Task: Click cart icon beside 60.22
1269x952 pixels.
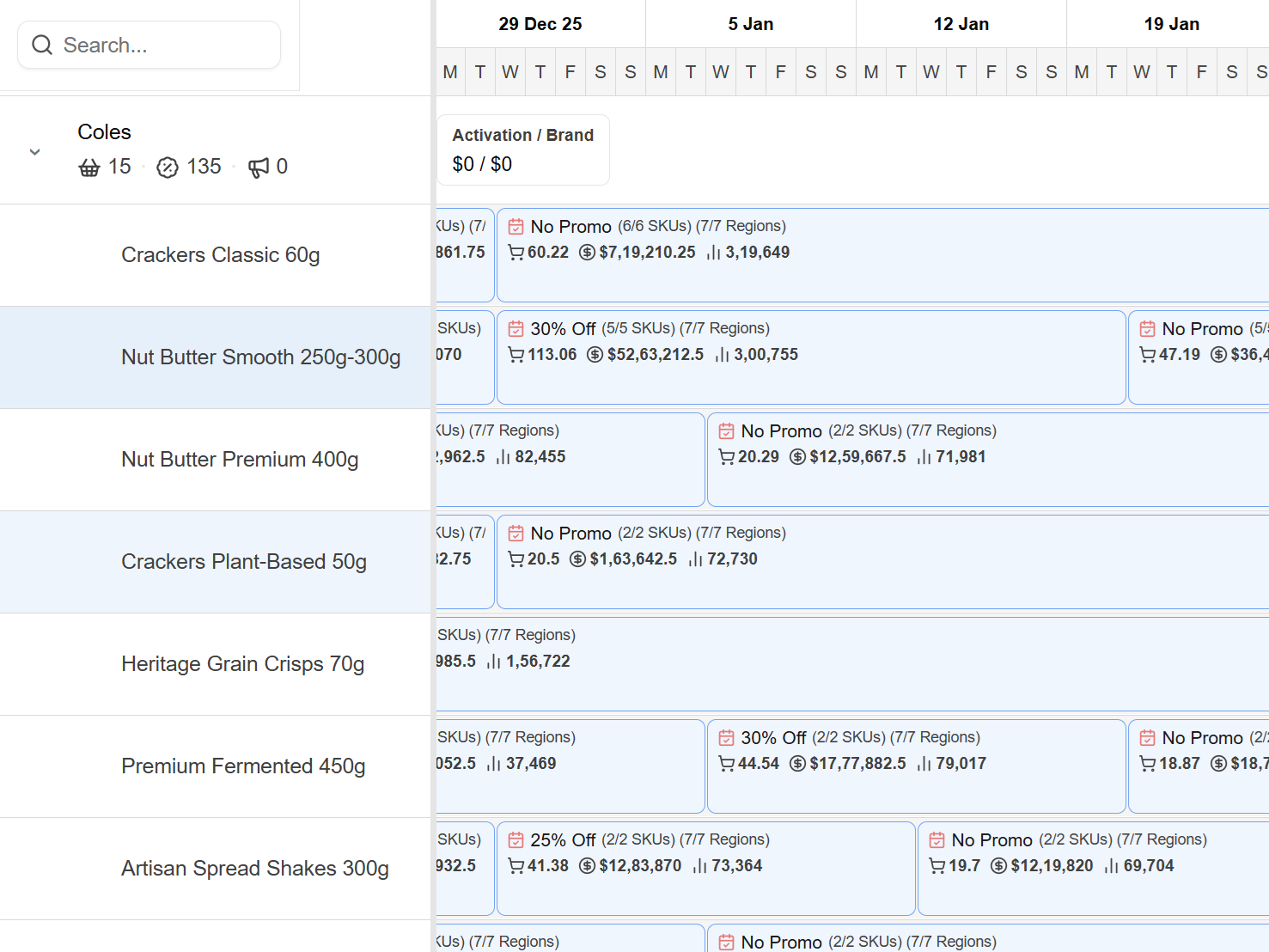Action: point(516,253)
